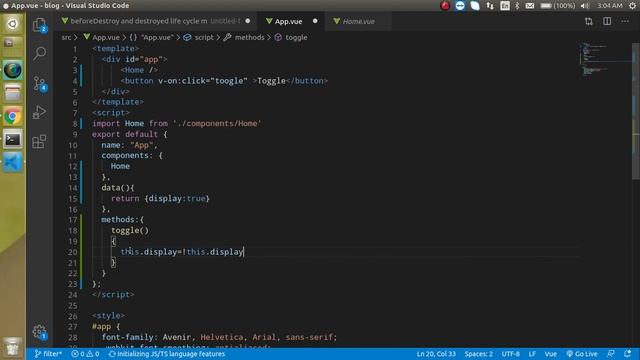Screen dimensions: 640x360
Task: Click App.vue file breadcrumb
Action: pyautogui.click(x=102, y=38)
